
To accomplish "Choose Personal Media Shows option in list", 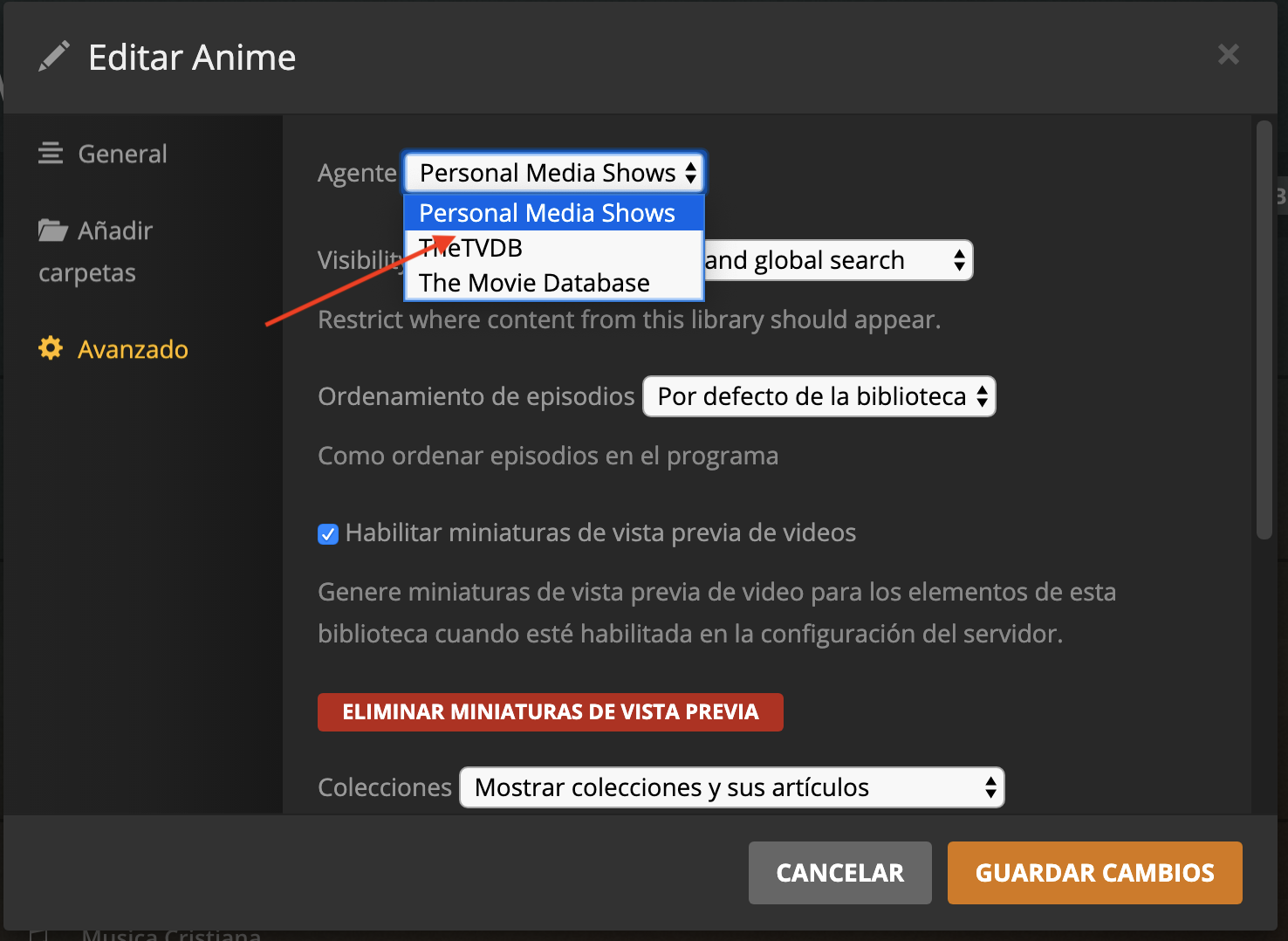I will [x=554, y=213].
